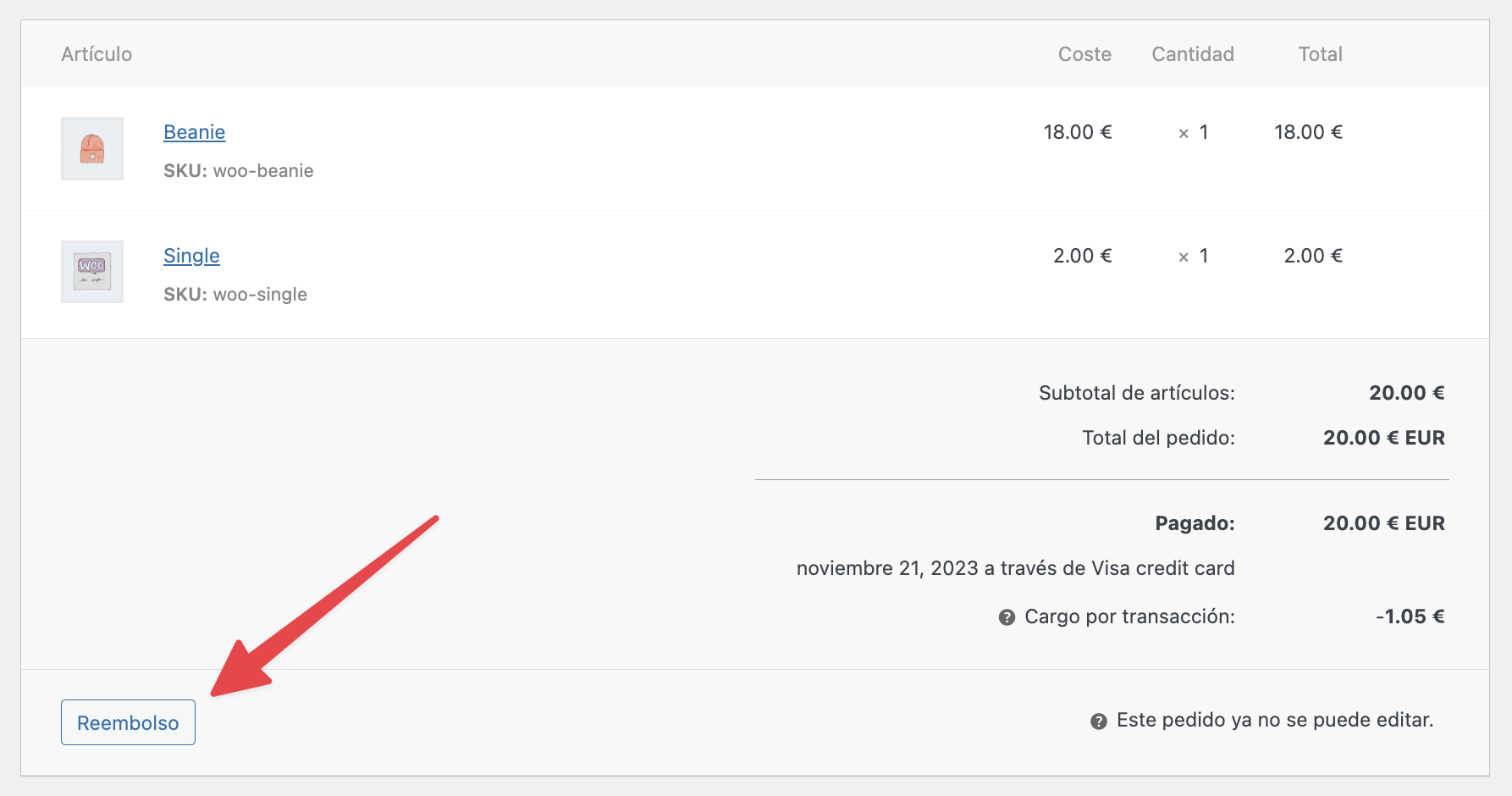Image resolution: width=1512 pixels, height=796 pixels.
Task: Click the Single quantity × 1
Action: point(1193,257)
